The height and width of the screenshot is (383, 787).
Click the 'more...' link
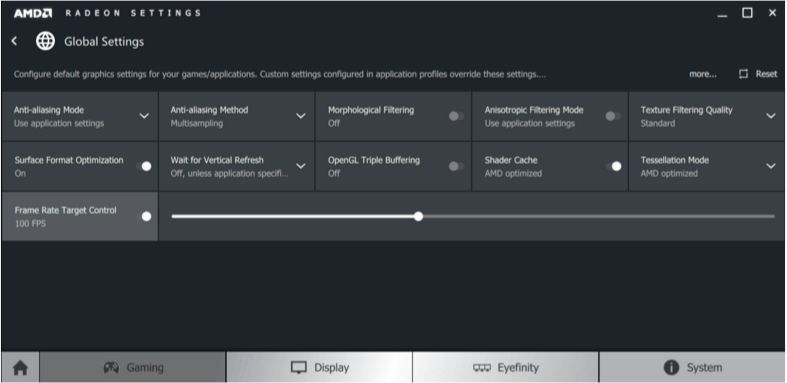[703, 74]
